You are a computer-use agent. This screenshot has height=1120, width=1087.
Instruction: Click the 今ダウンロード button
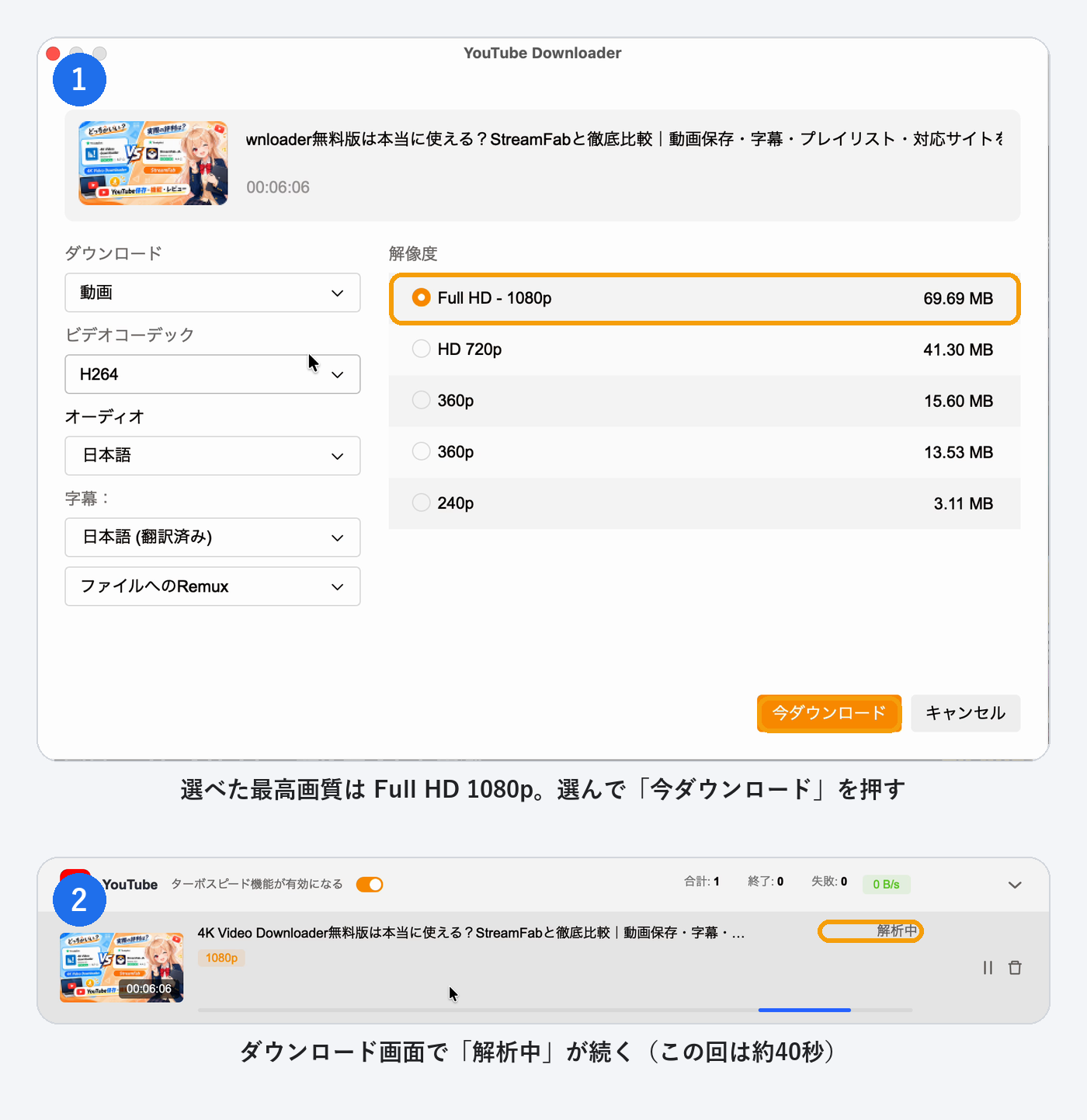(x=829, y=713)
